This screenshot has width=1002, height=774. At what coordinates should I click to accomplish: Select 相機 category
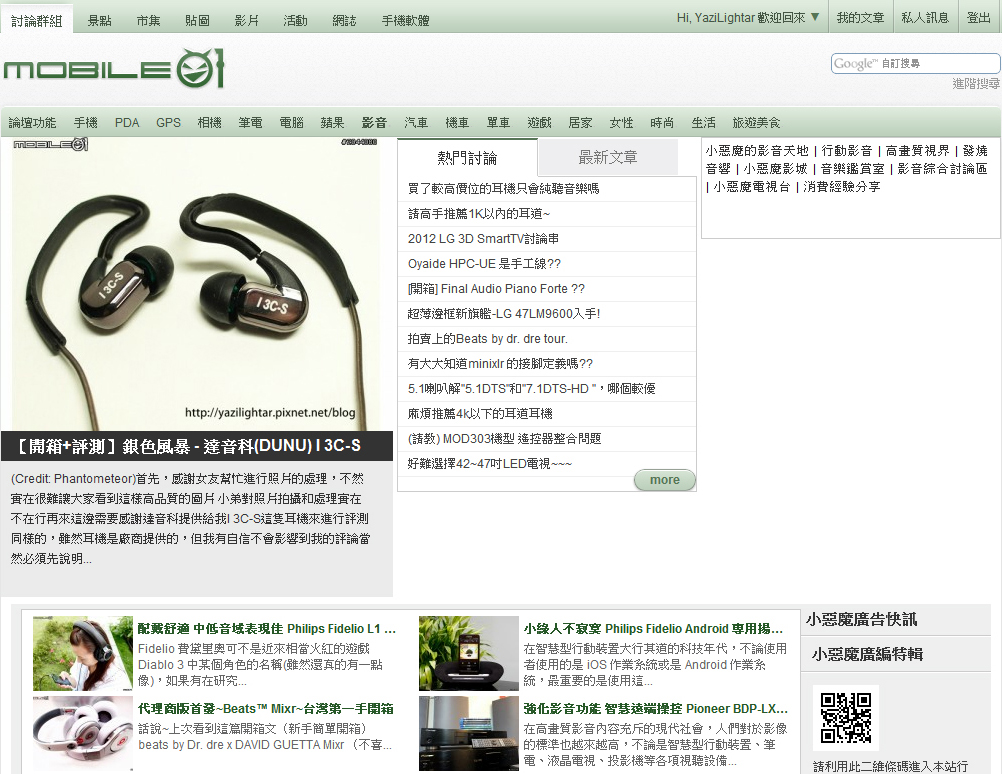210,123
